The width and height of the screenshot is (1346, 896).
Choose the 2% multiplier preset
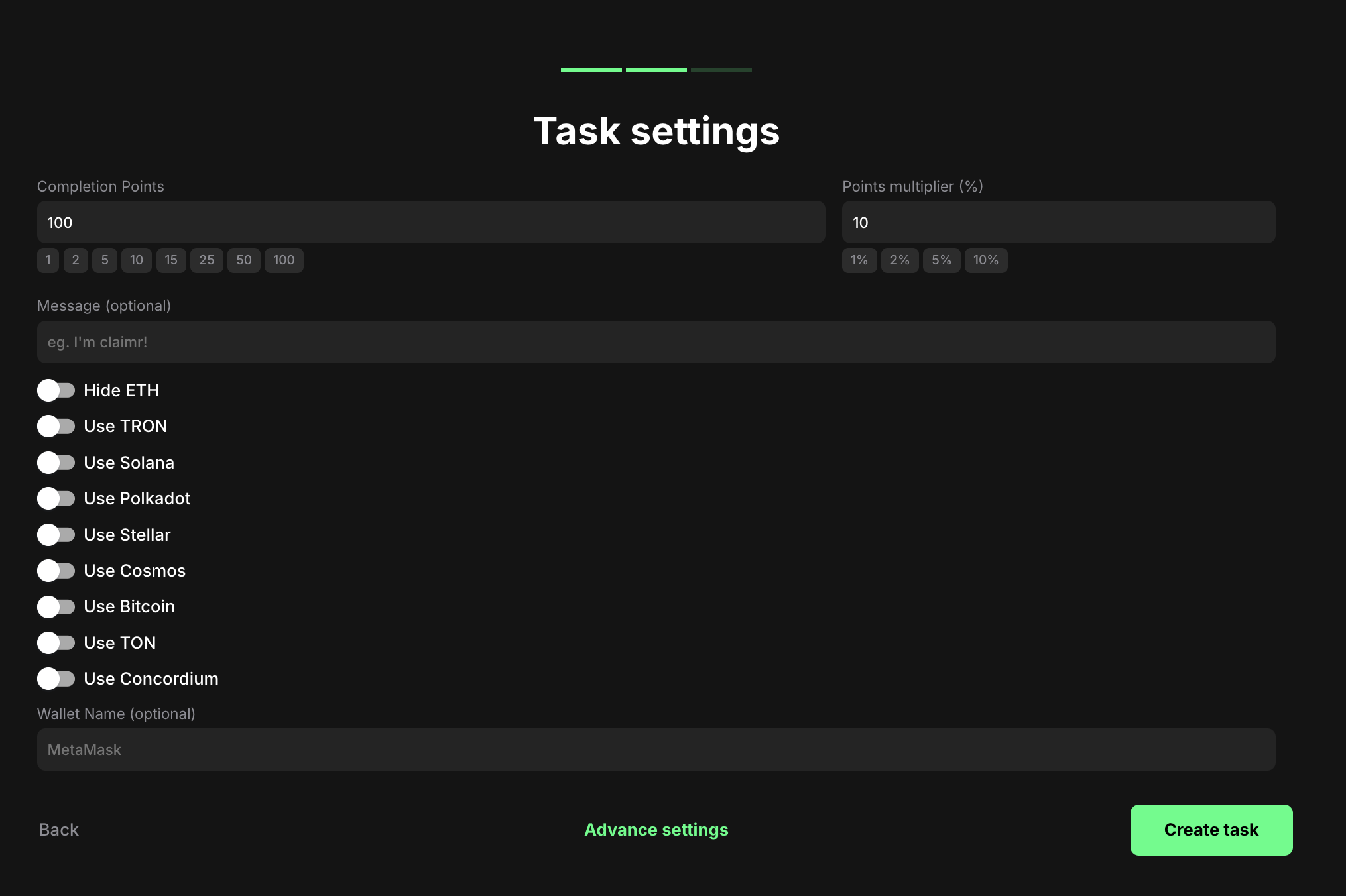(x=900, y=260)
